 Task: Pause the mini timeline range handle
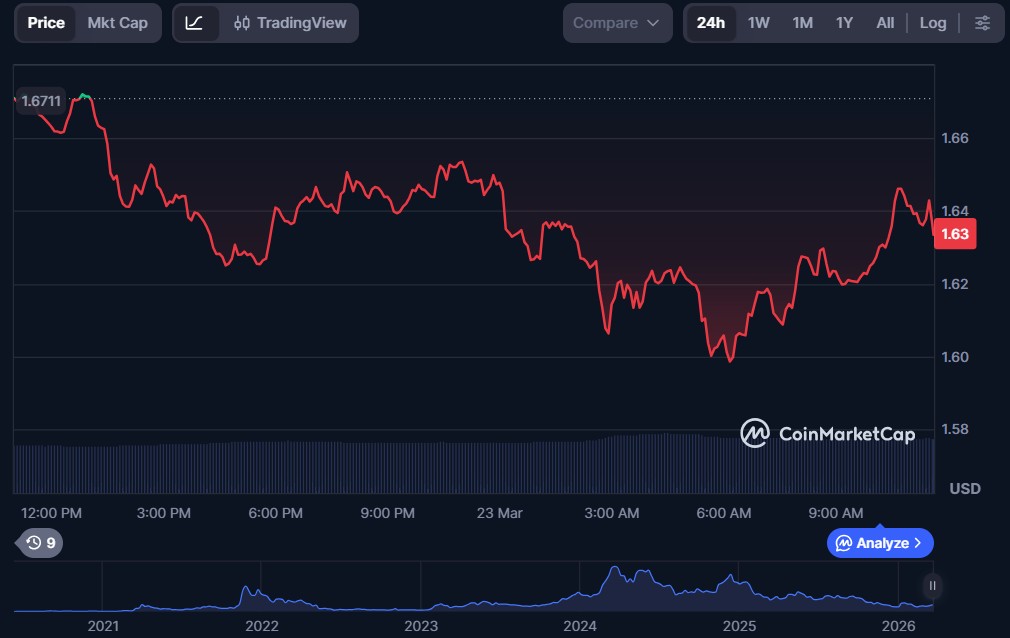tap(932, 586)
